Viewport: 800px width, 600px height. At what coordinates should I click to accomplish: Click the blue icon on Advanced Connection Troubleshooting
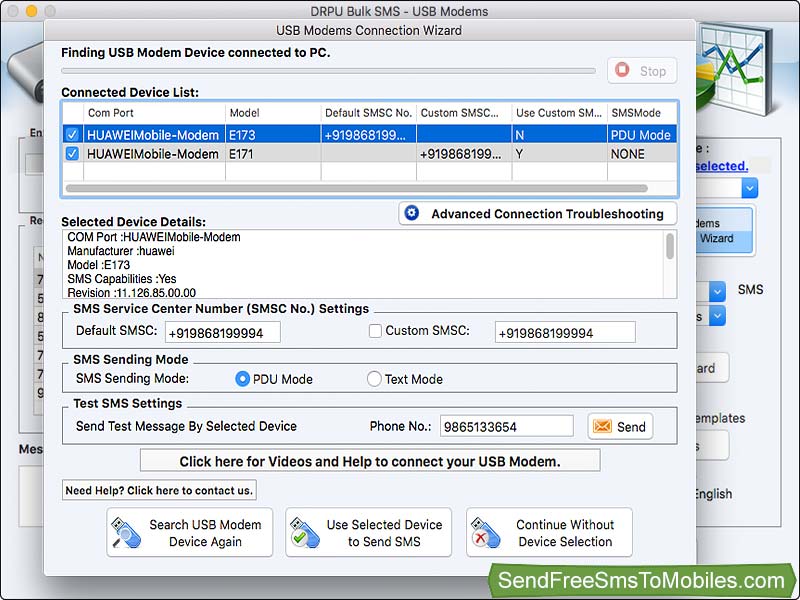pos(413,213)
